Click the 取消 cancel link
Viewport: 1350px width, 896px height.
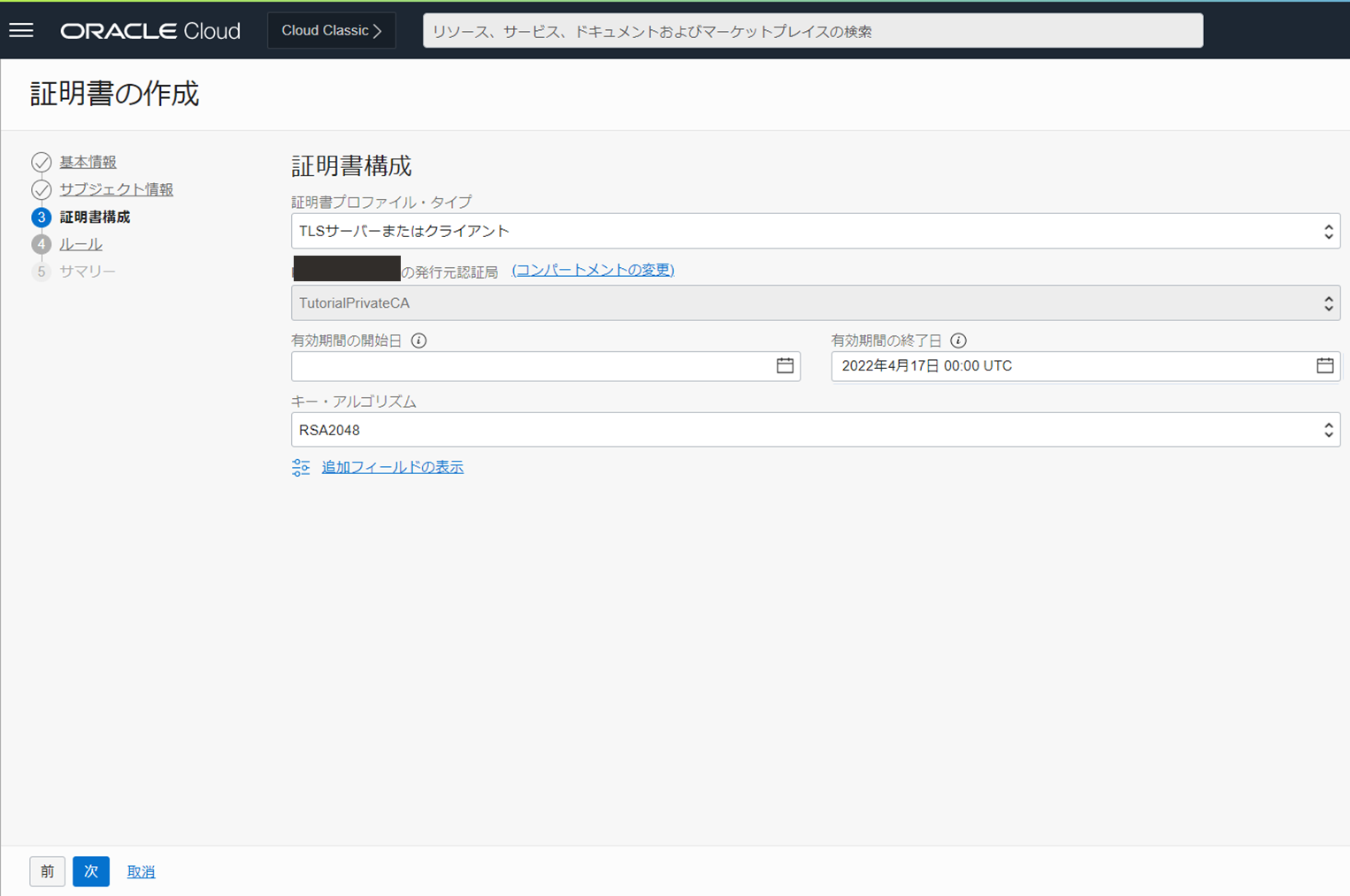tap(141, 872)
